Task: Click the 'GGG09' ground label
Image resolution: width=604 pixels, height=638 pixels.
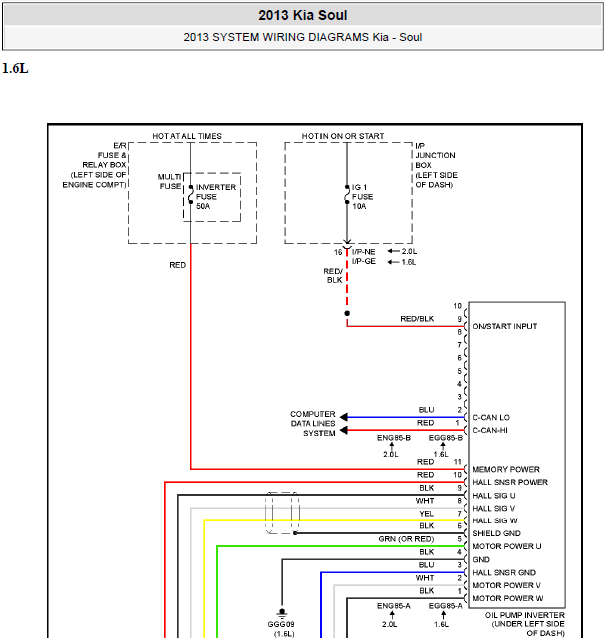Action: click(281, 624)
